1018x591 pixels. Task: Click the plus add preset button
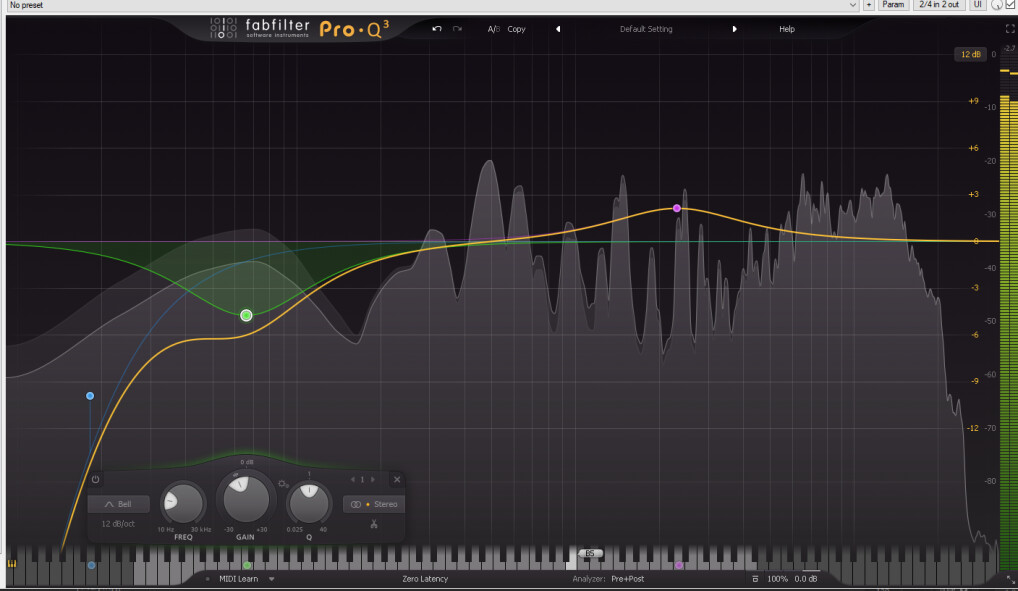coord(868,5)
